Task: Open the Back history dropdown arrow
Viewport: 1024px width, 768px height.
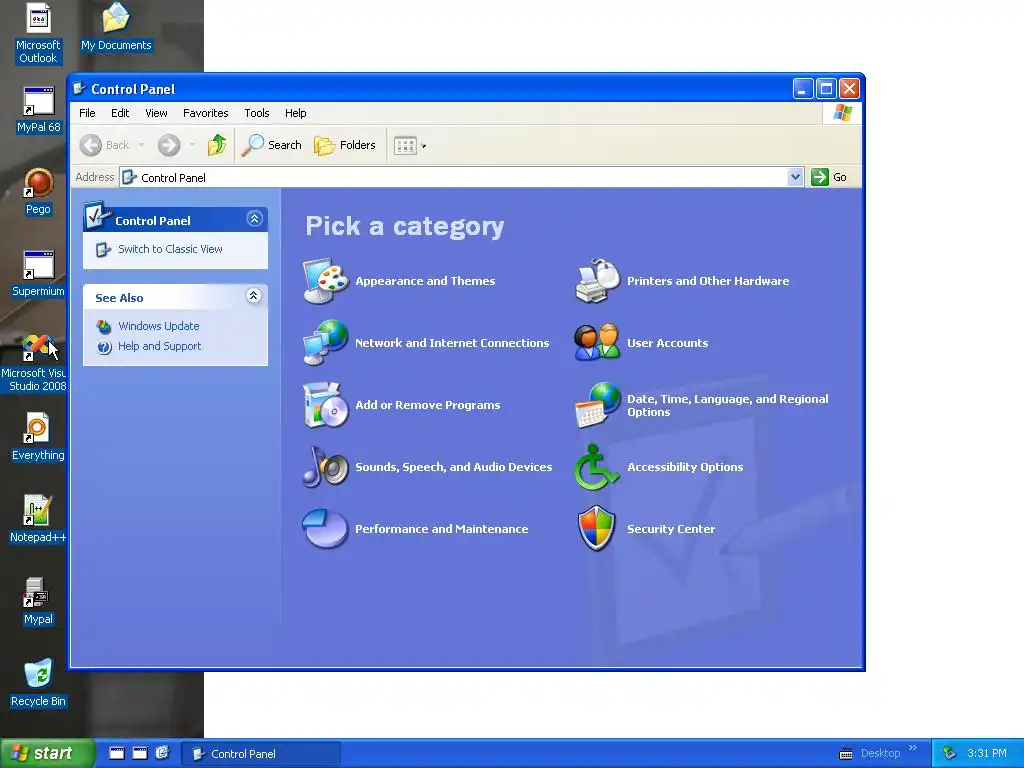Action: pos(142,145)
